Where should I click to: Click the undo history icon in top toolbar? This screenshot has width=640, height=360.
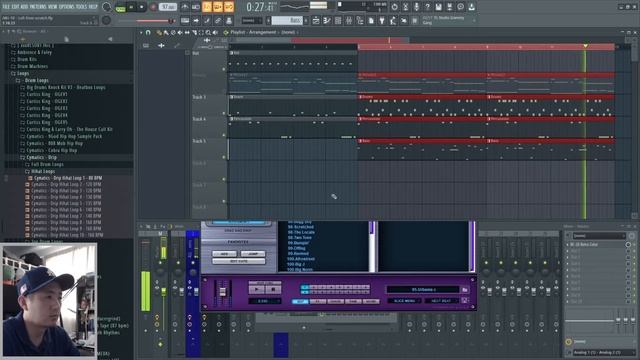tap(394, 7)
